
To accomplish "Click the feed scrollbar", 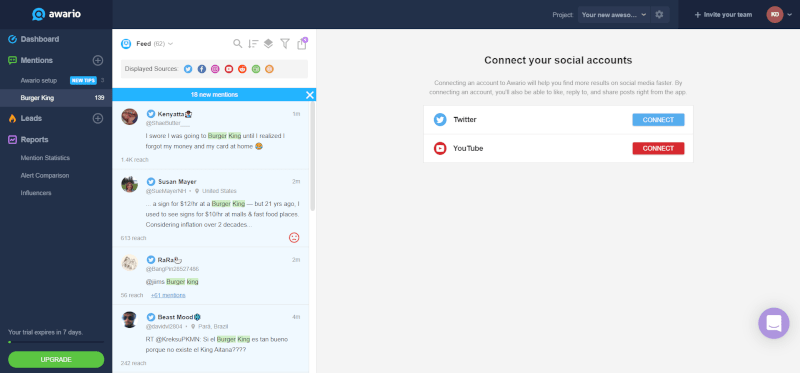I will tap(313, 156).
